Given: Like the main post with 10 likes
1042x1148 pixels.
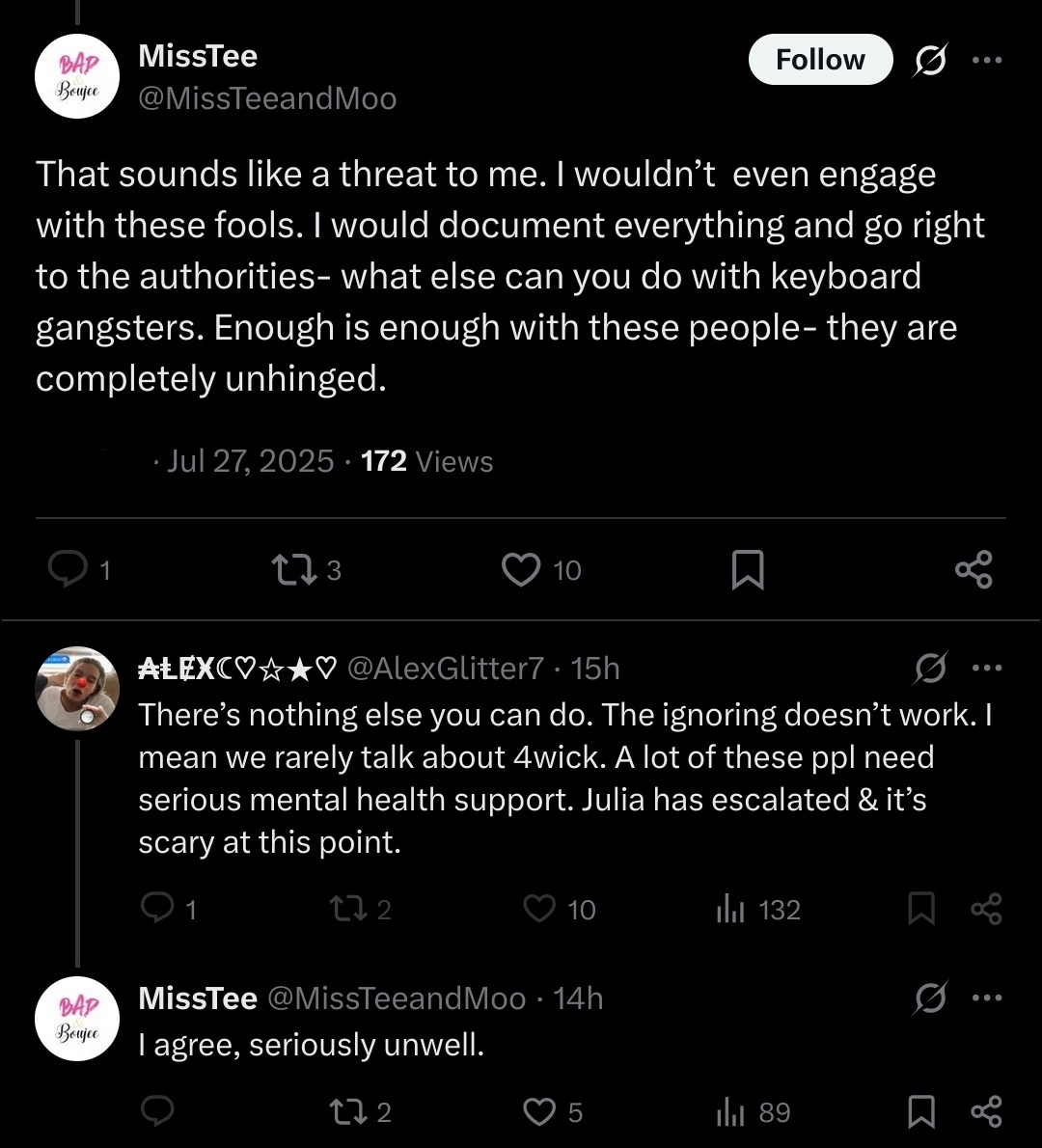Looking at the screenshot, I should click(521, 570).
